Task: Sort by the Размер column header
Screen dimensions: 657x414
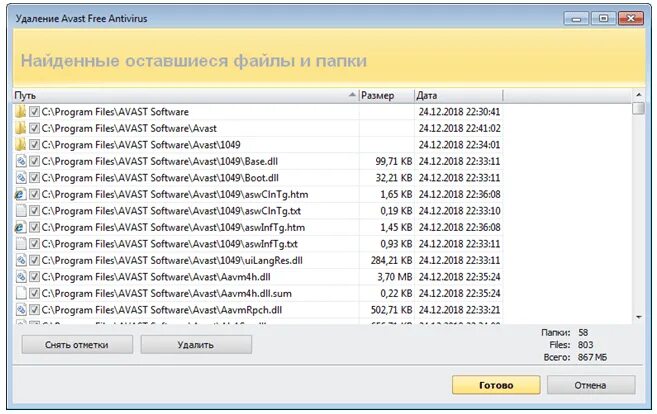Action: tap(384, 96)
